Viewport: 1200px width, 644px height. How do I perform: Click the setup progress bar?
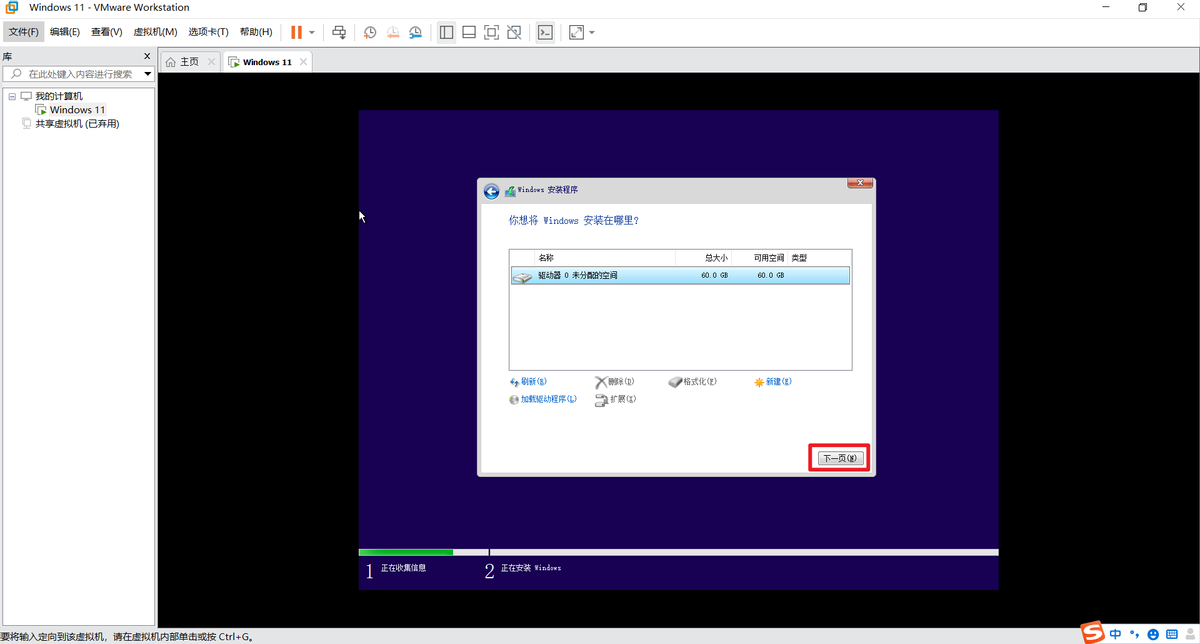(x=678, y=552)
